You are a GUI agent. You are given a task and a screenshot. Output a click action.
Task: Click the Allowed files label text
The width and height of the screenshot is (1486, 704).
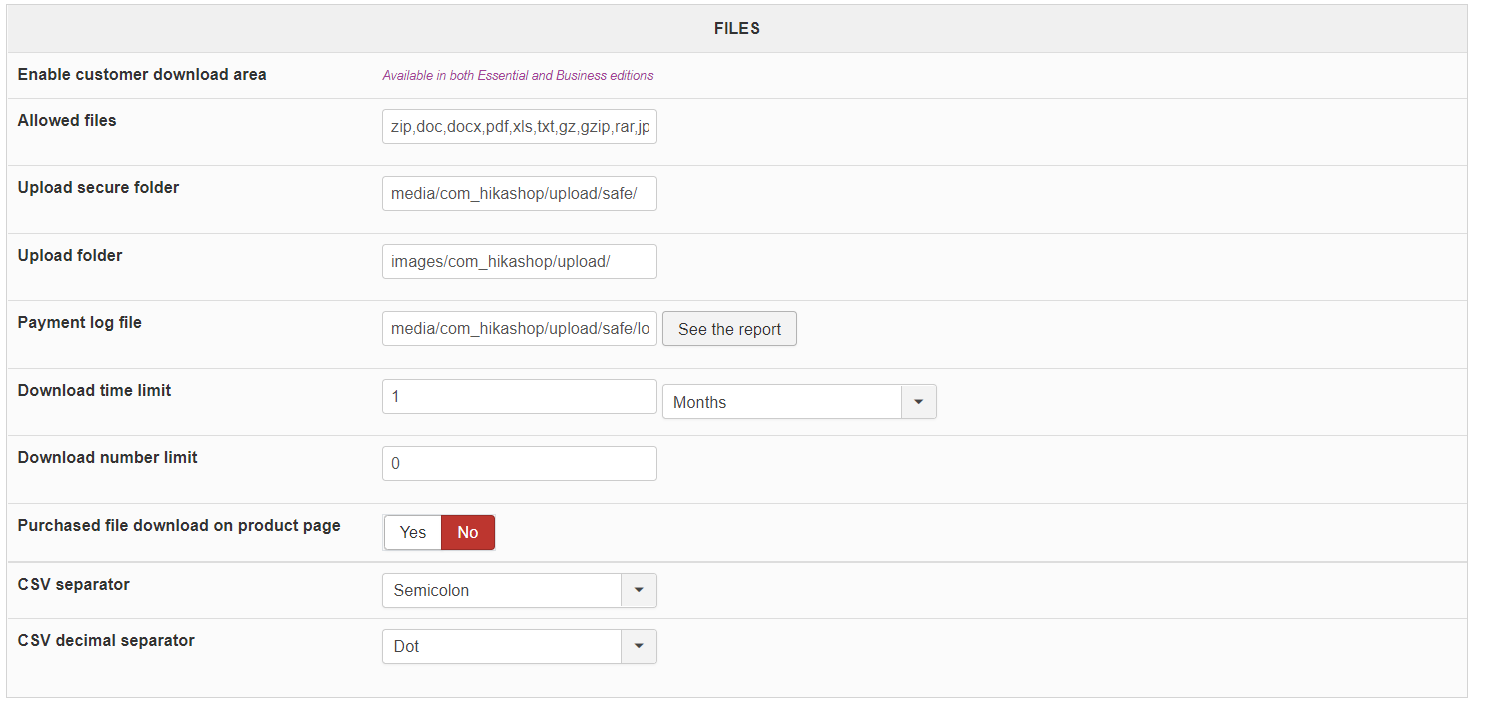click(x=67, y=121)
